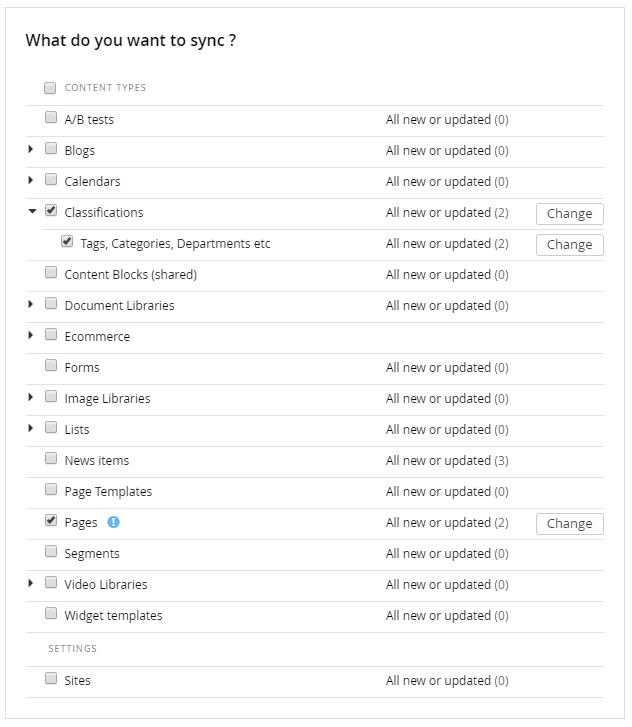Expand Video Libraries arrow

pos(32,583)
